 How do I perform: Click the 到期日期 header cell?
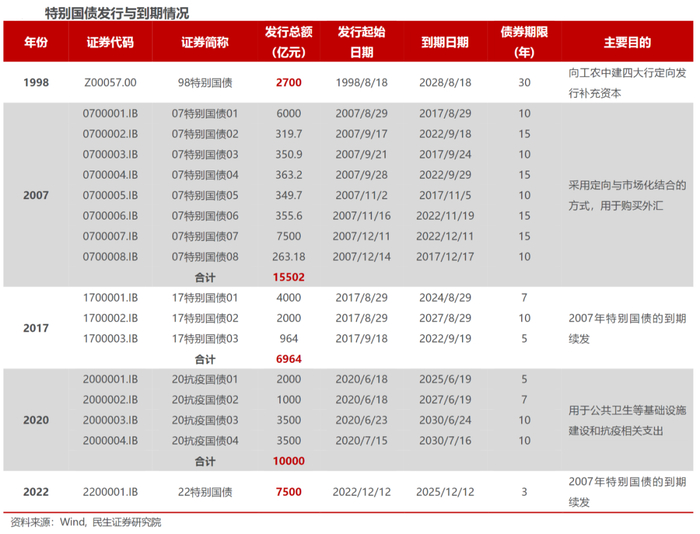click(445, 42)
